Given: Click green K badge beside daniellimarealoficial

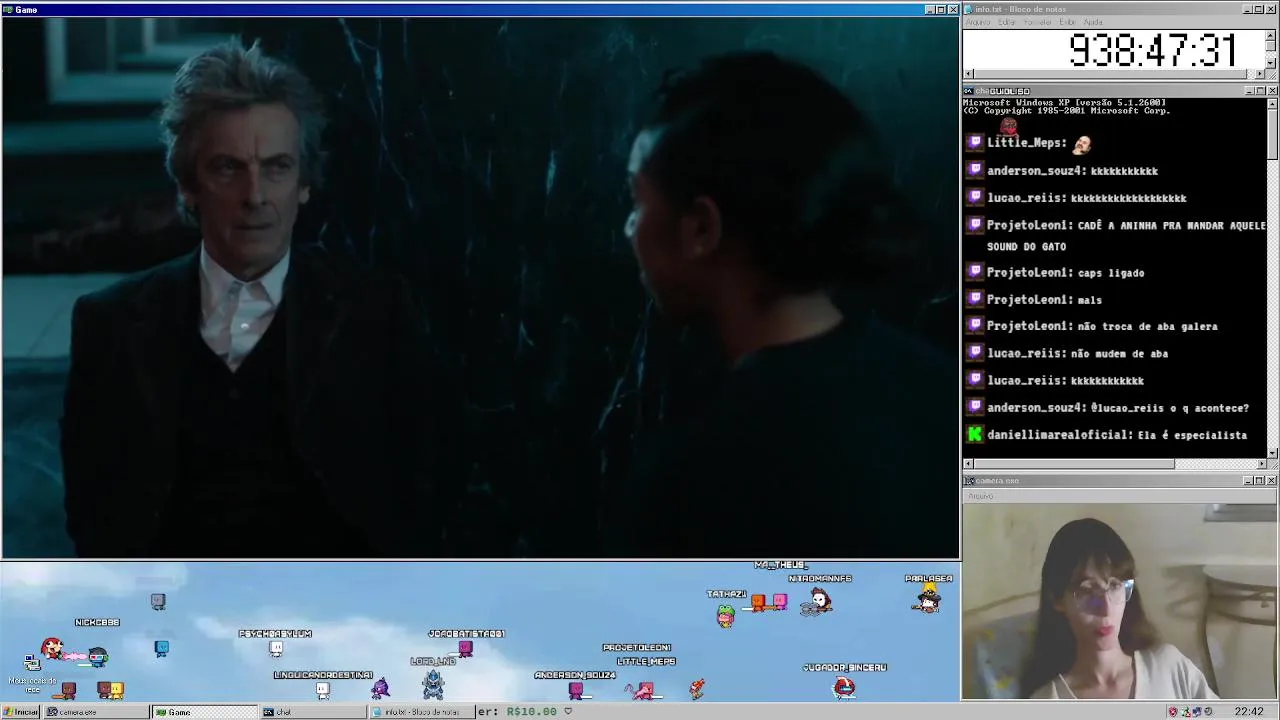Looking at the screenshot, I should [975, 434].
